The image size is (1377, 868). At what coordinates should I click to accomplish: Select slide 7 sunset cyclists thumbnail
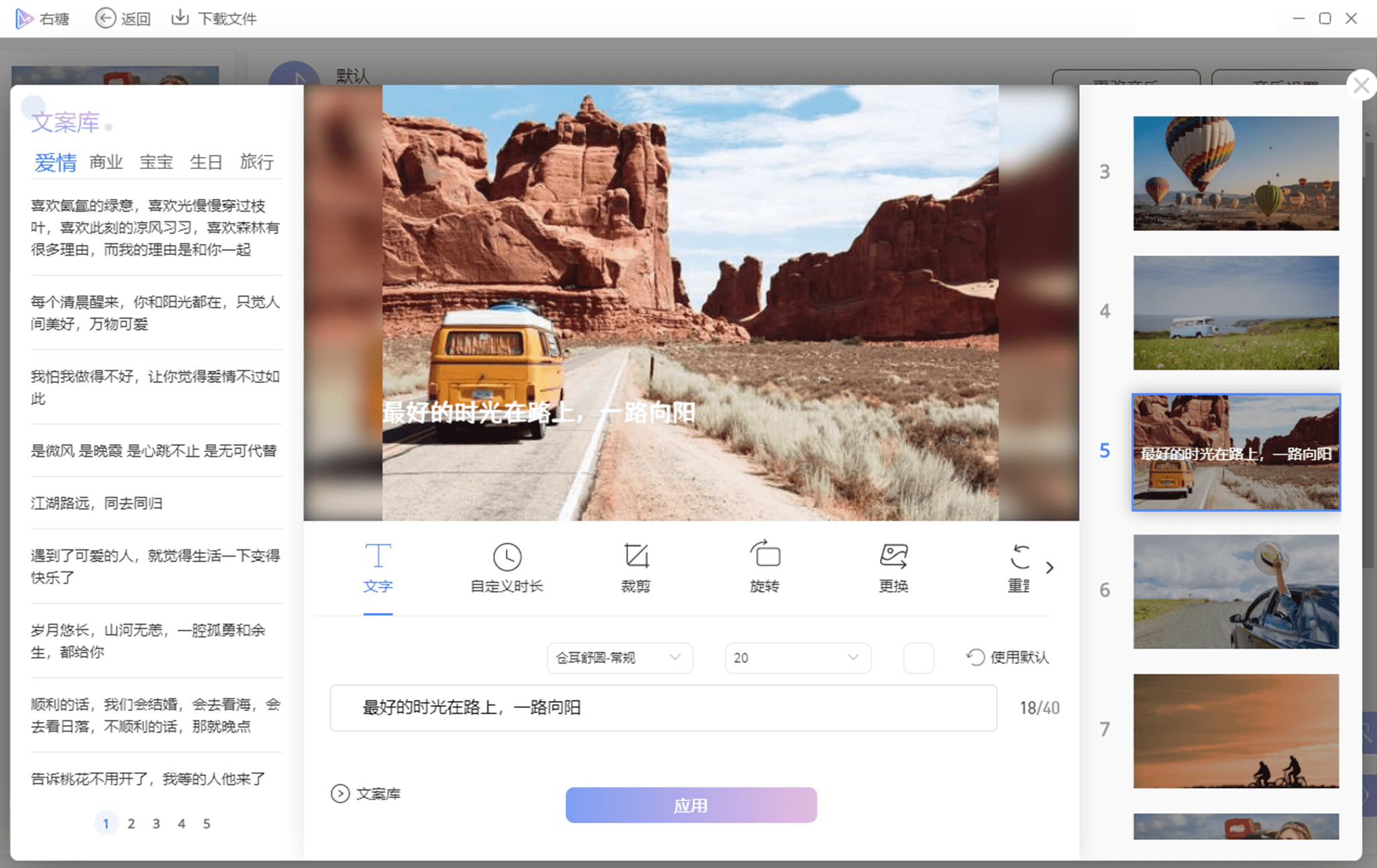coord(1235,731)
